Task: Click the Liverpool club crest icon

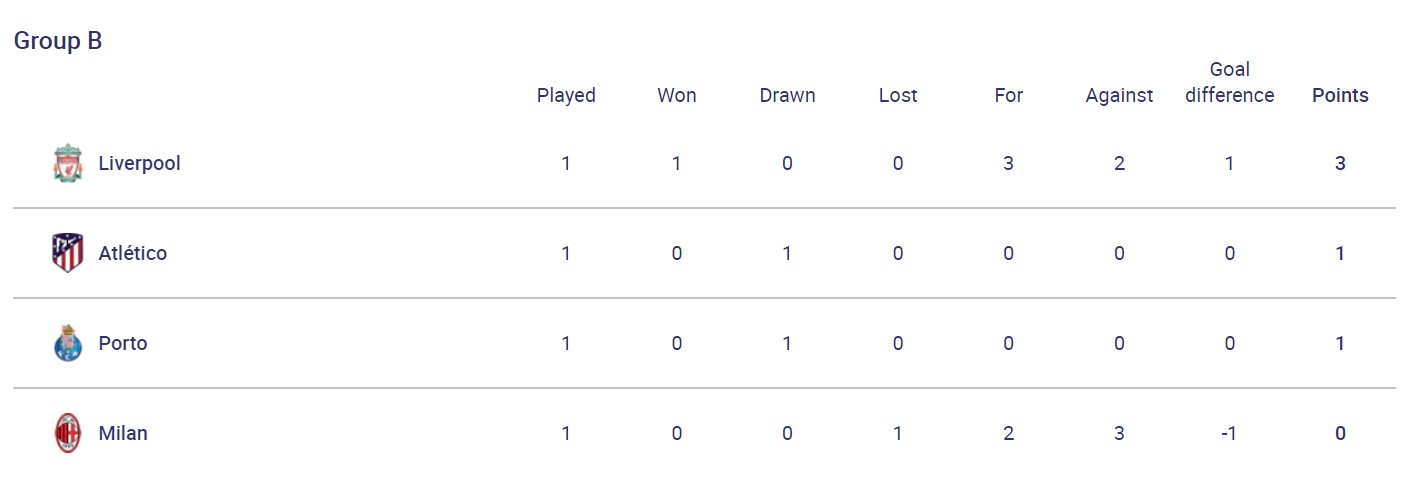Action: (x=67, y=163)
